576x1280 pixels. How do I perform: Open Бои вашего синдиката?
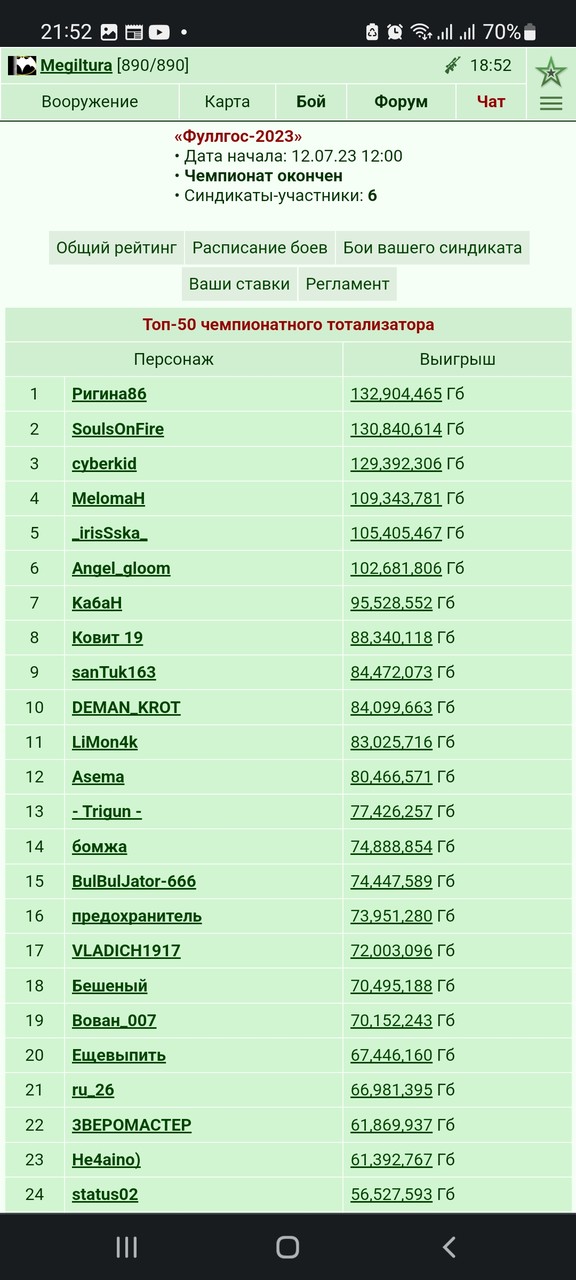[432, 248]
